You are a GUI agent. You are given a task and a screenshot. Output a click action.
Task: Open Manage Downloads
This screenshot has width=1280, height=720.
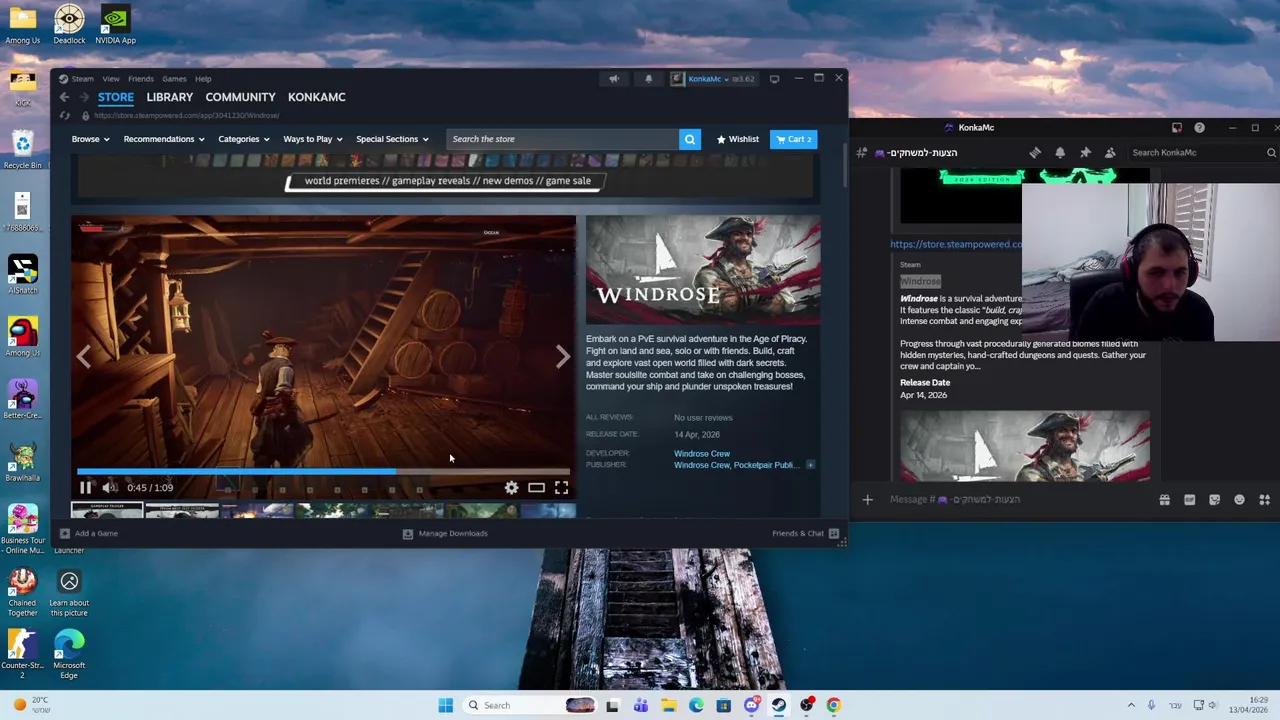pyautogui.click(x=445, y=533)
